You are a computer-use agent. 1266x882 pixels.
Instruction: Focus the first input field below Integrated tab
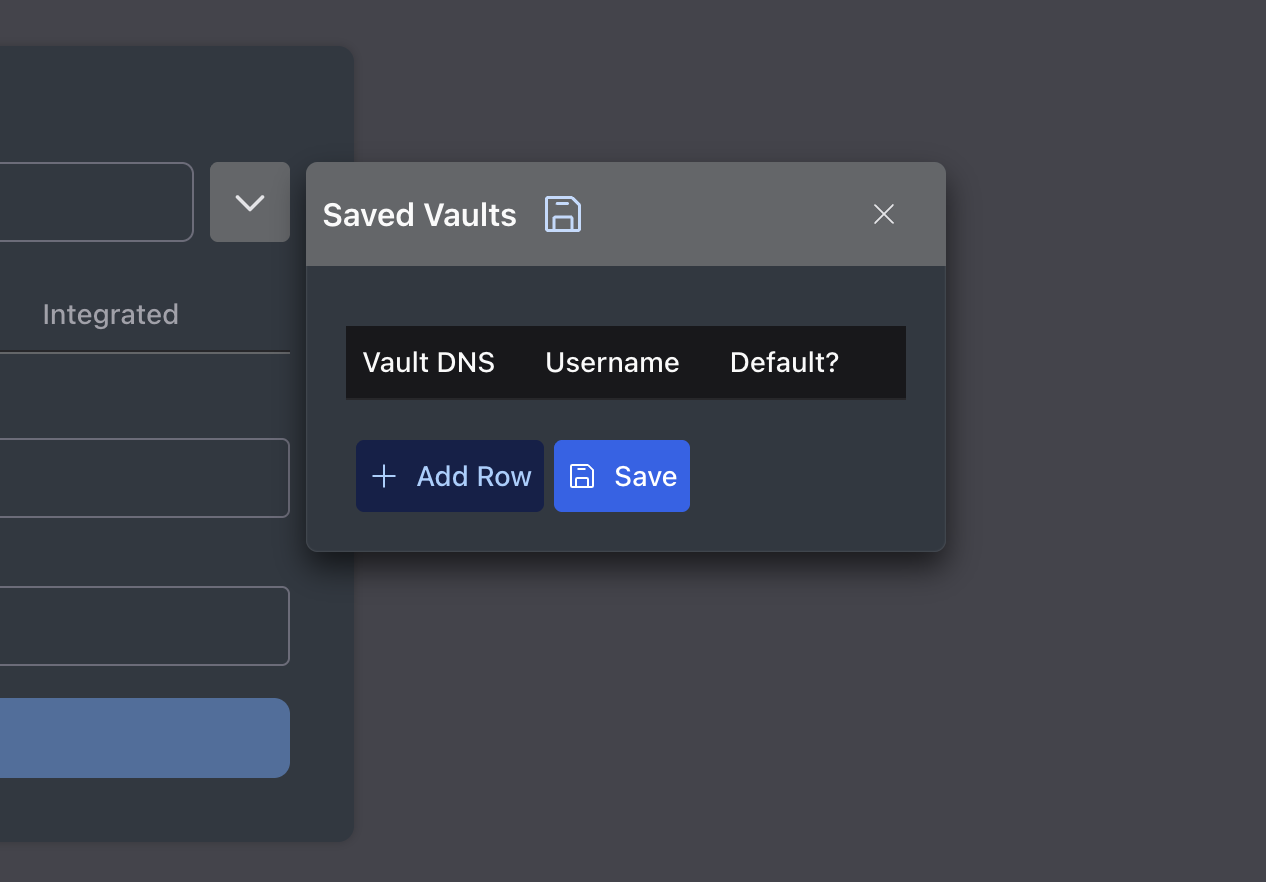point(140,478)
